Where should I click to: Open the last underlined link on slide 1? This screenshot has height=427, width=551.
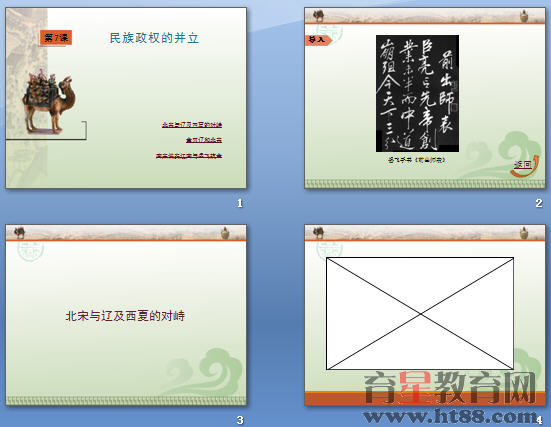[x=189, y=156]
